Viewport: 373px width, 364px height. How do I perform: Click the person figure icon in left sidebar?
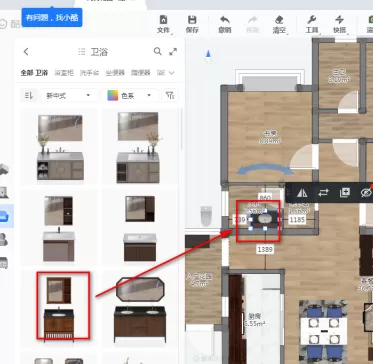click(4, 239)
